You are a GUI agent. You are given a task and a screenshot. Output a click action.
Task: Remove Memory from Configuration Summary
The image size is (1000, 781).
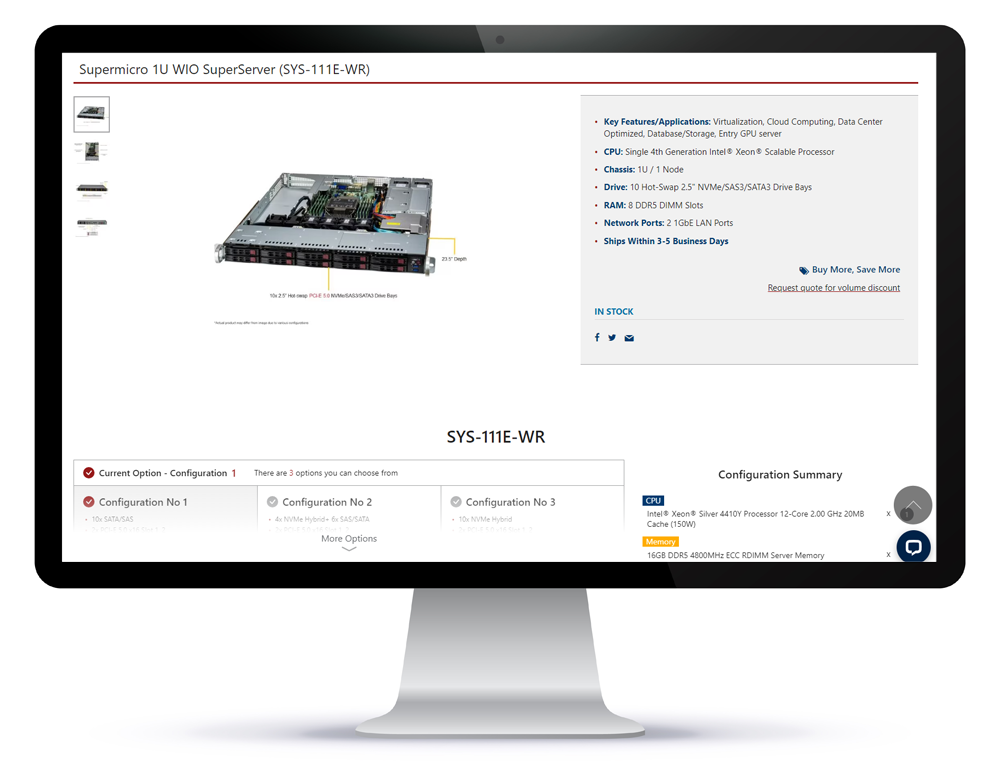pos(890,553)
